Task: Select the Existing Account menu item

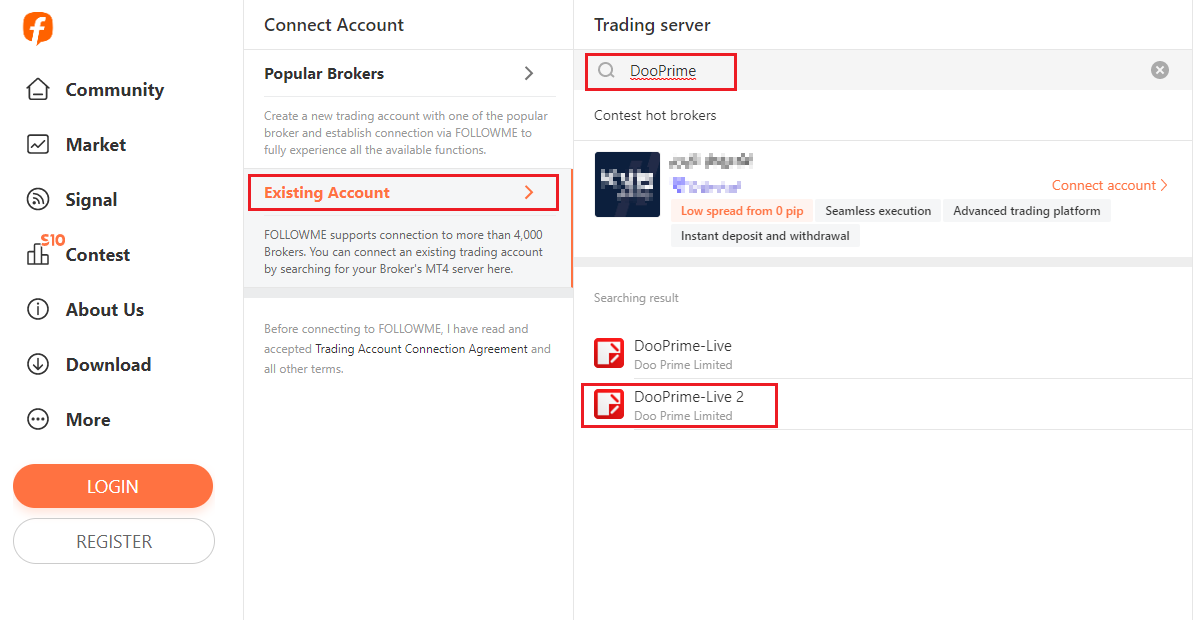Action: pyautogui.click(x=327, y=192)
